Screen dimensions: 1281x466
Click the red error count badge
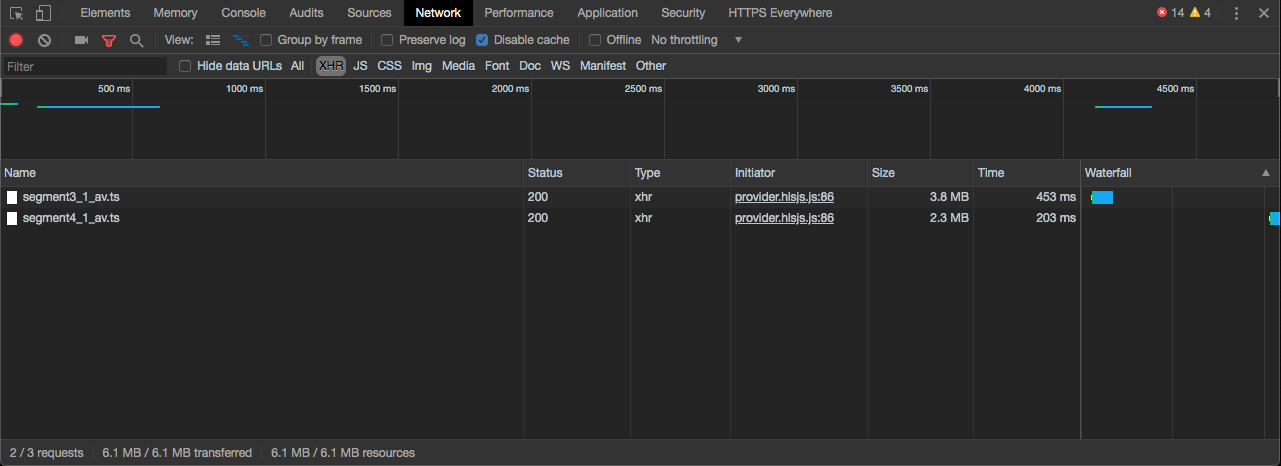1170,13
